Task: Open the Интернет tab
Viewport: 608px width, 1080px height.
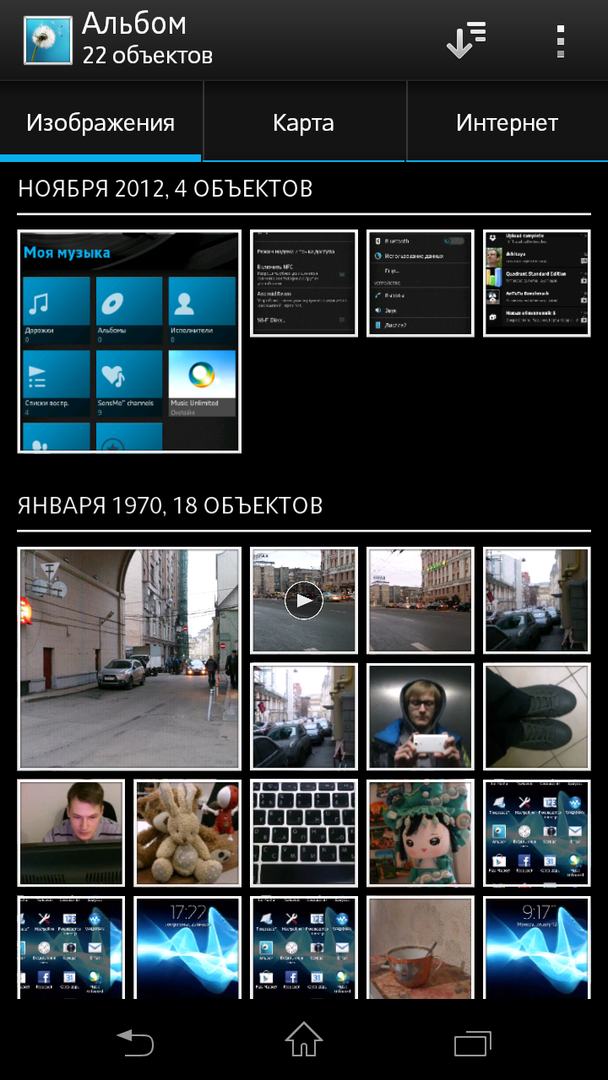Action: coord(506,123)
